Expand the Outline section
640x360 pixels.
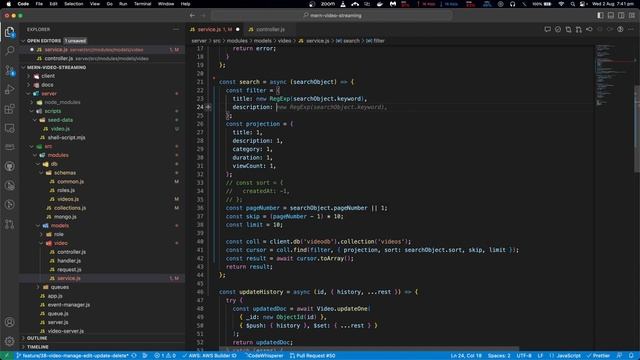point(37,338)
